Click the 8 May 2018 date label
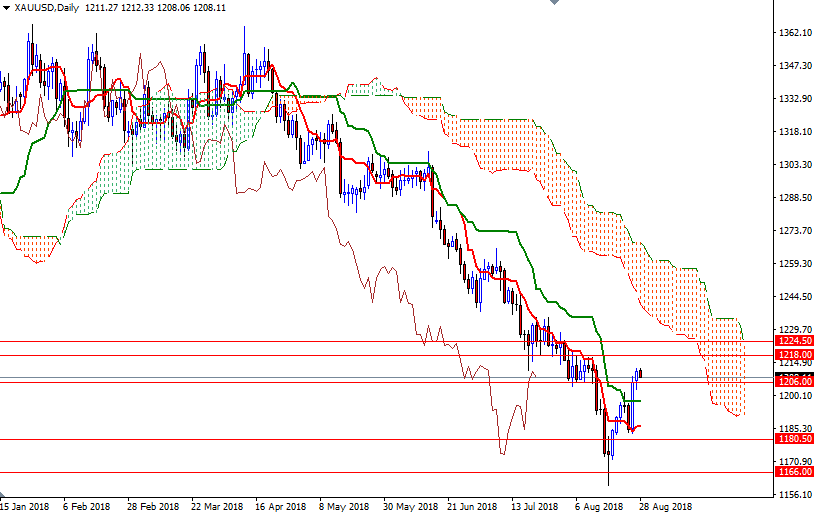The image size is (814, 514). (343, 506)
